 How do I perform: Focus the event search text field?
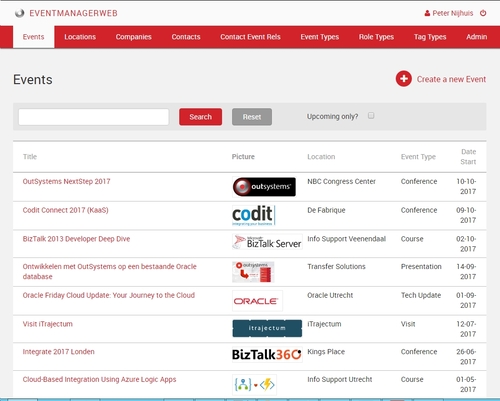[94, 117]
